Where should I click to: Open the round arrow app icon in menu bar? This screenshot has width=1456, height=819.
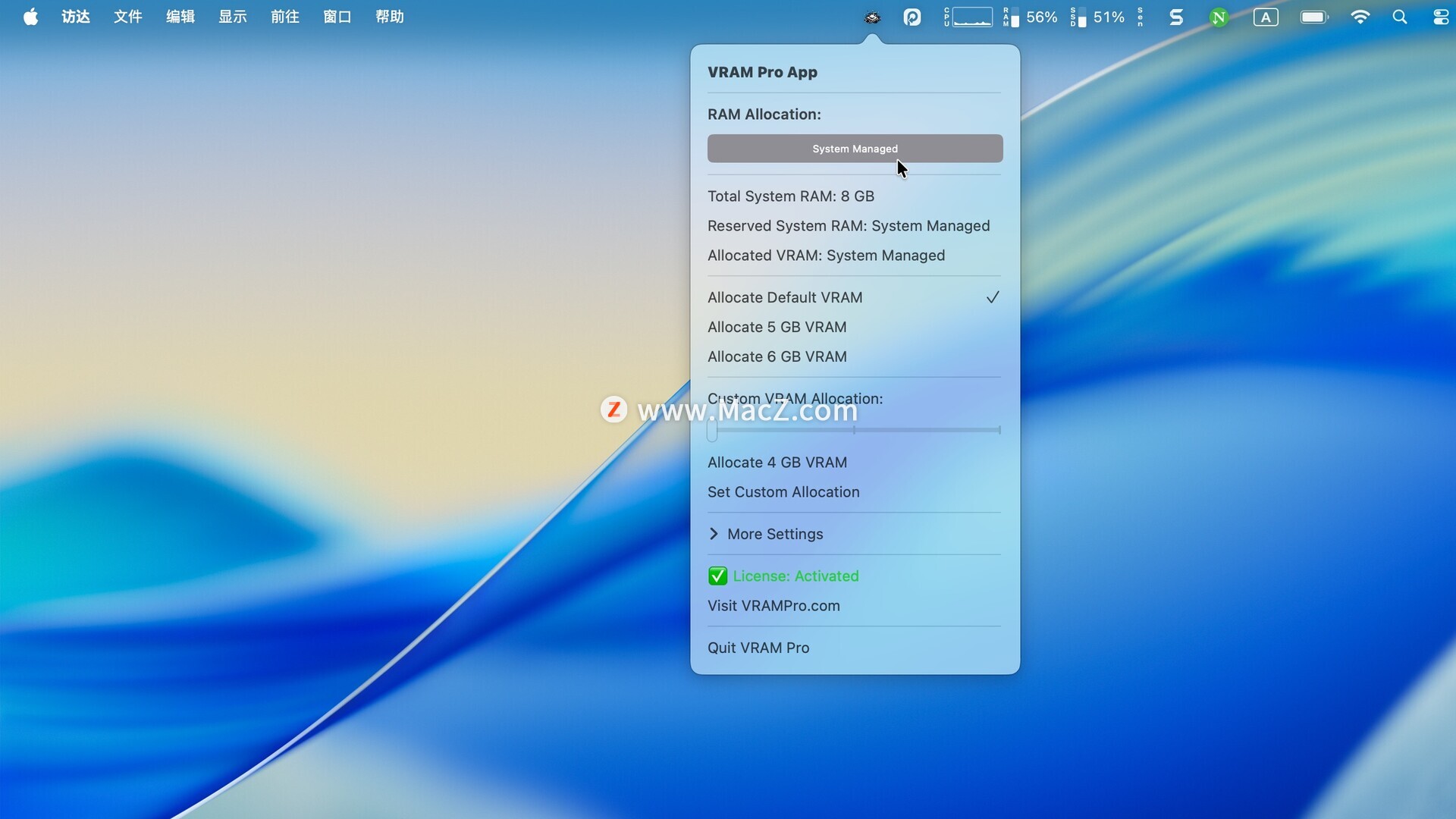point(912,17)
